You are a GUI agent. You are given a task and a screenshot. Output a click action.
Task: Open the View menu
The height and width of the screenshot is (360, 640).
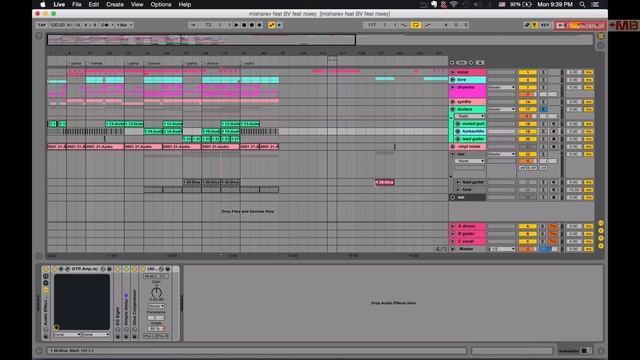point(137,4)
